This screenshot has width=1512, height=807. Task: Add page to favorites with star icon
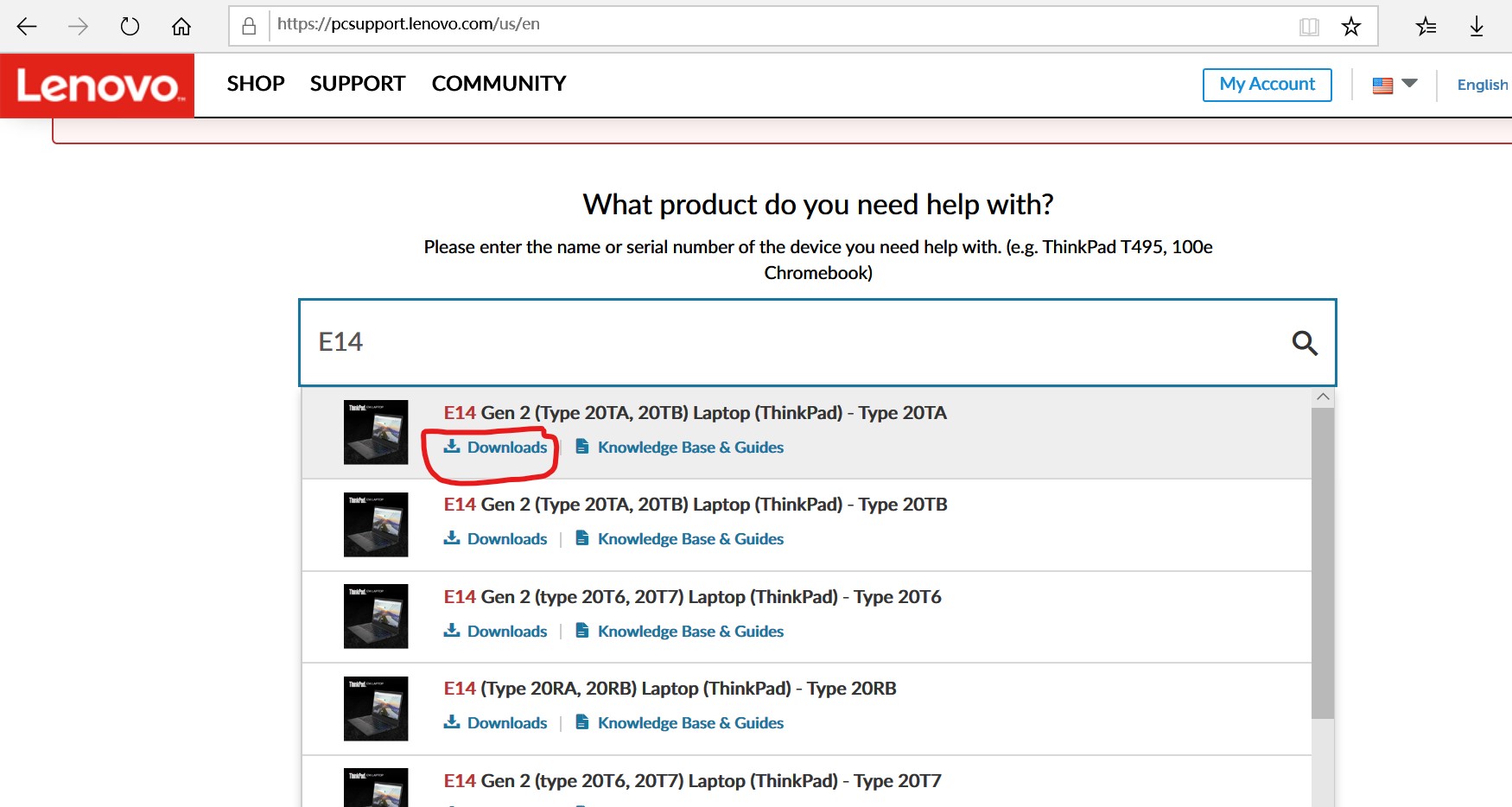[1351, 27]
